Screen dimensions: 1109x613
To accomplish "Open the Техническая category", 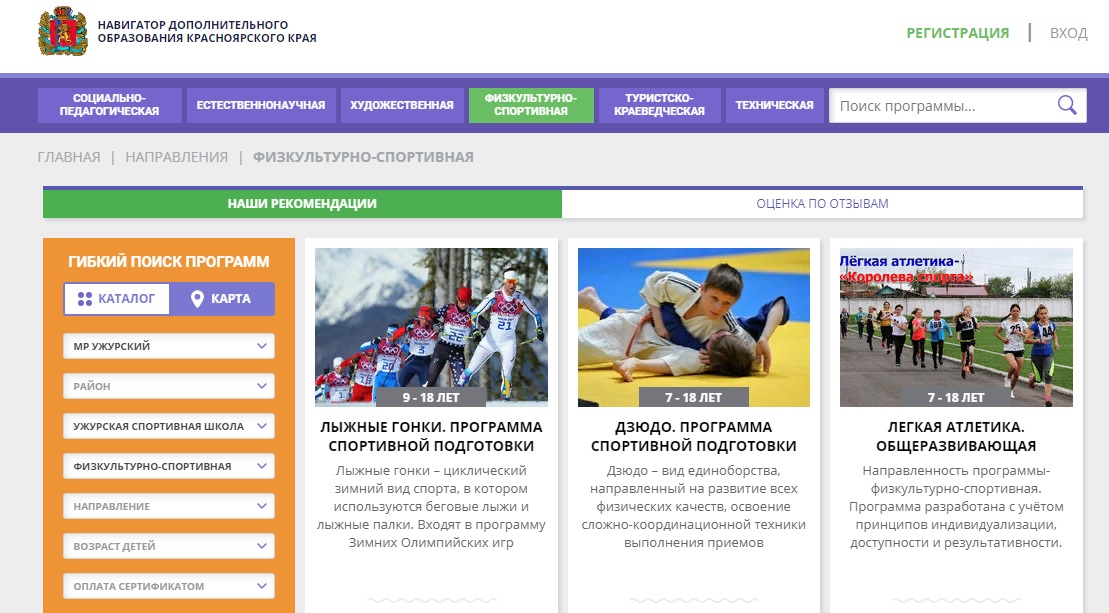I will [774, 105].
